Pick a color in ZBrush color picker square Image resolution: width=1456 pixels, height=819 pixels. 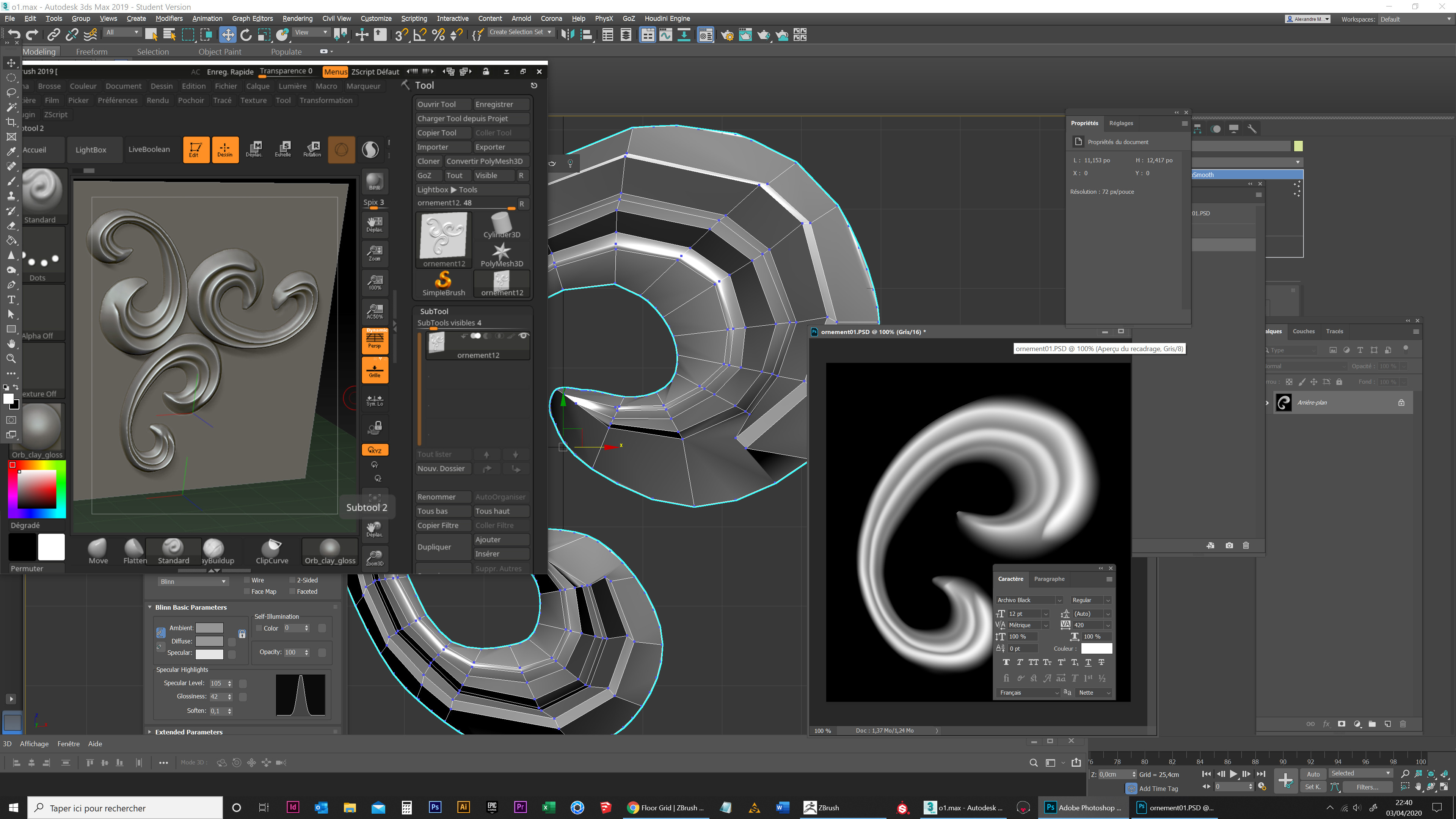(37, 489)
